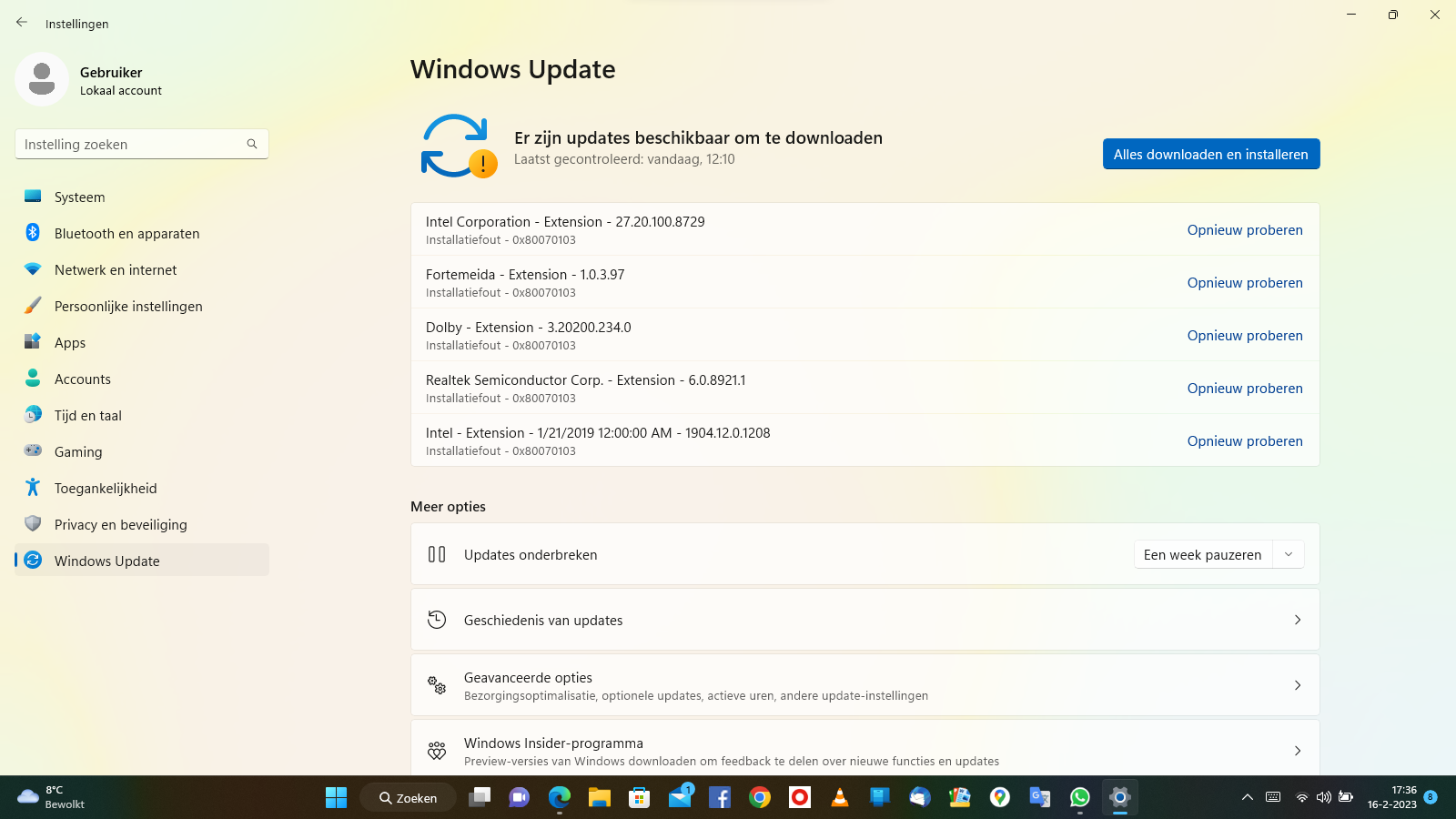Open Google Maps from taskbar
The image size is (1456, 819).
point(1000,798)
